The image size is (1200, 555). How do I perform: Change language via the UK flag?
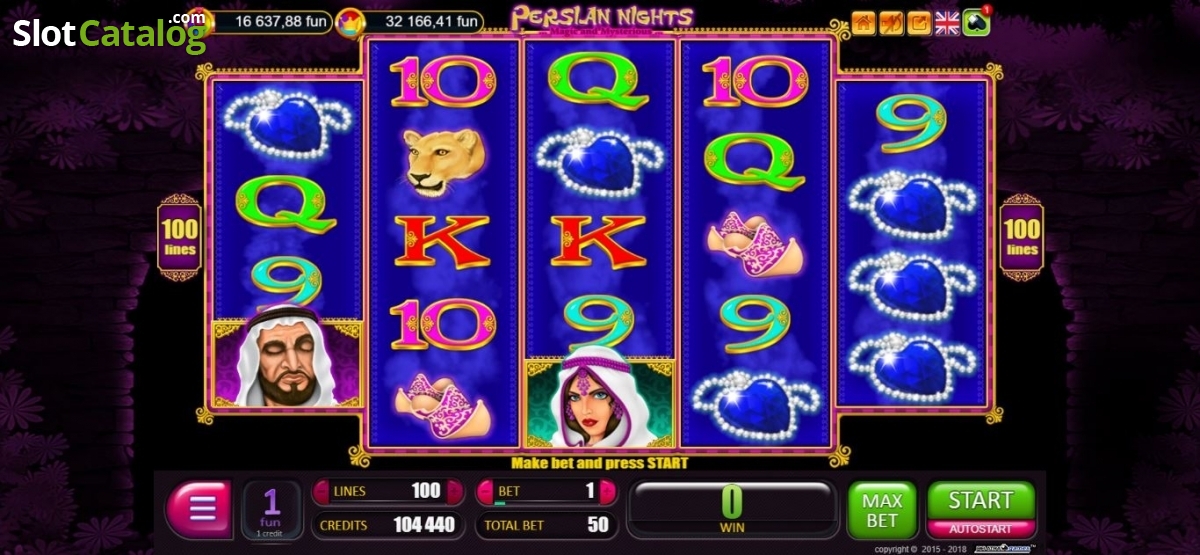947,22
